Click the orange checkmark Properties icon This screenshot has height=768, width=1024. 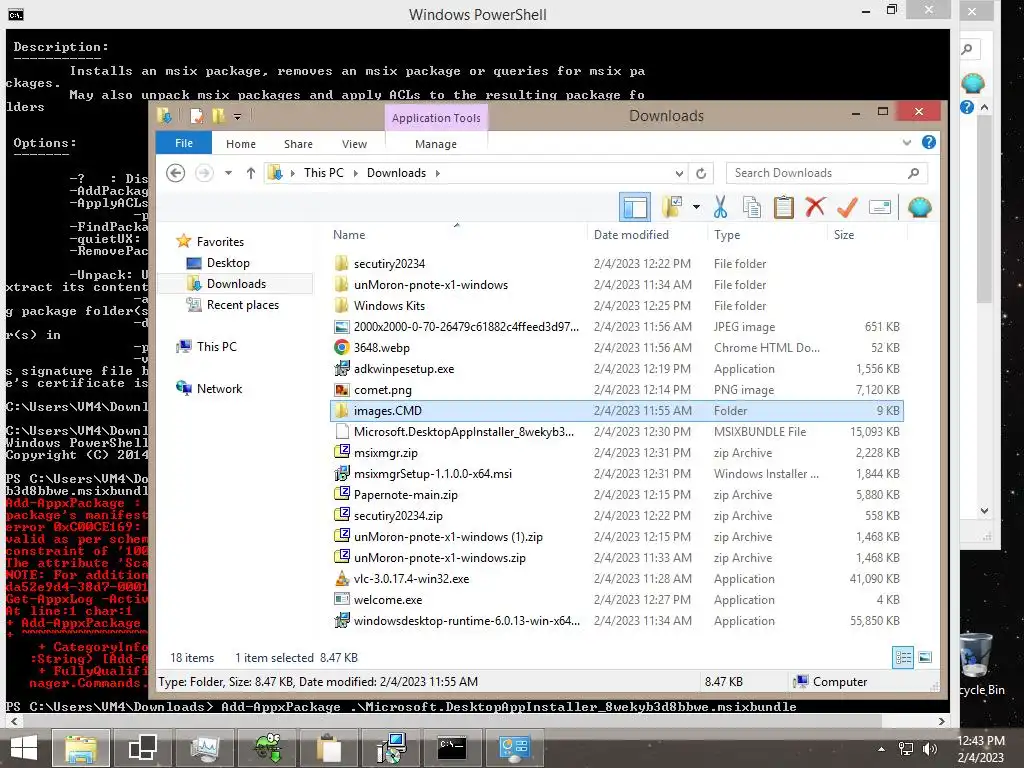(847, 208)
